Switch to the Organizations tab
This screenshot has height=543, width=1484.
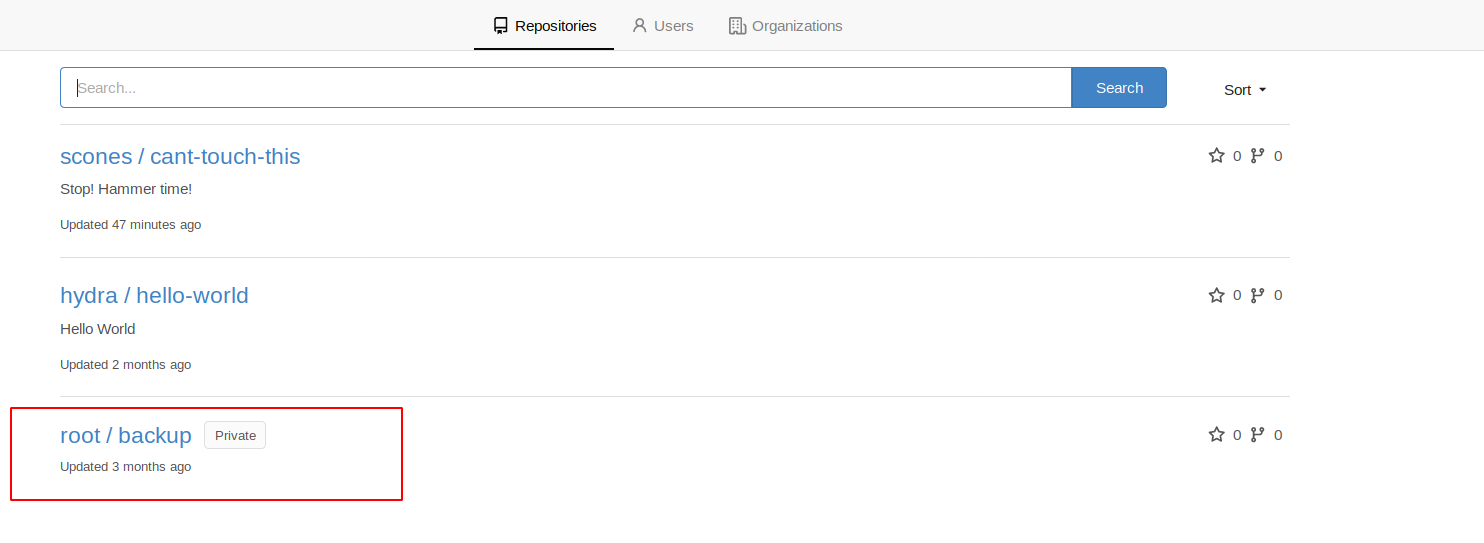[x=786, y=26]
